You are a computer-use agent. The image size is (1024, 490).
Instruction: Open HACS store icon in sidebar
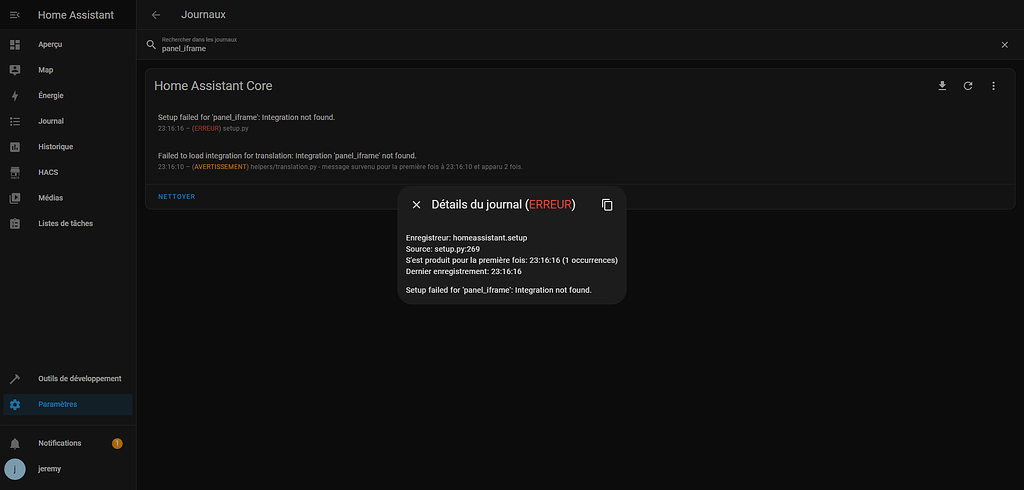coord(15,172)
